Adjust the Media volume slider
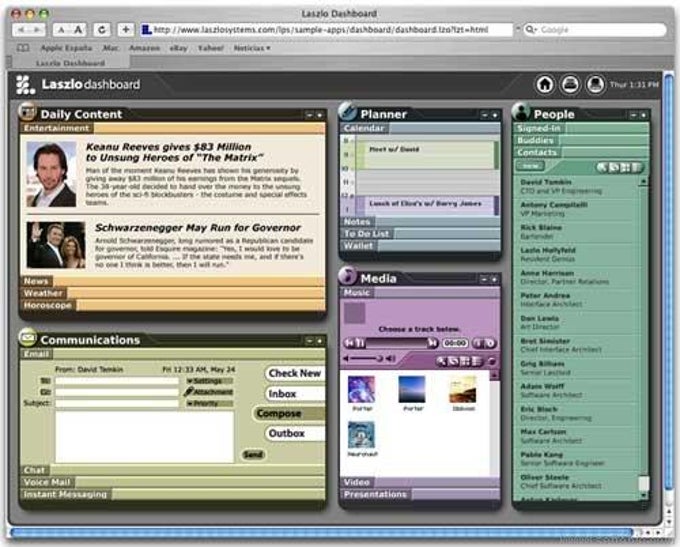680x547 pixels. 366,358
